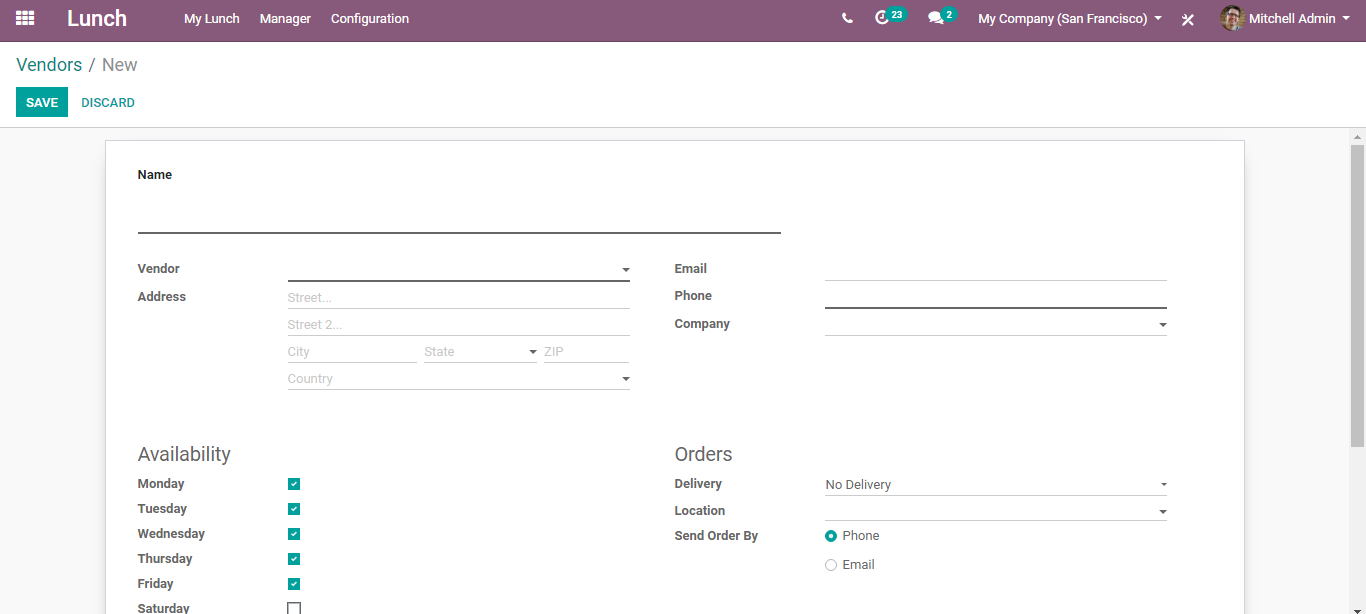Screen dimensions: 1366x614
Task: Select Email as Send Order By option
Action: (831, 565)
